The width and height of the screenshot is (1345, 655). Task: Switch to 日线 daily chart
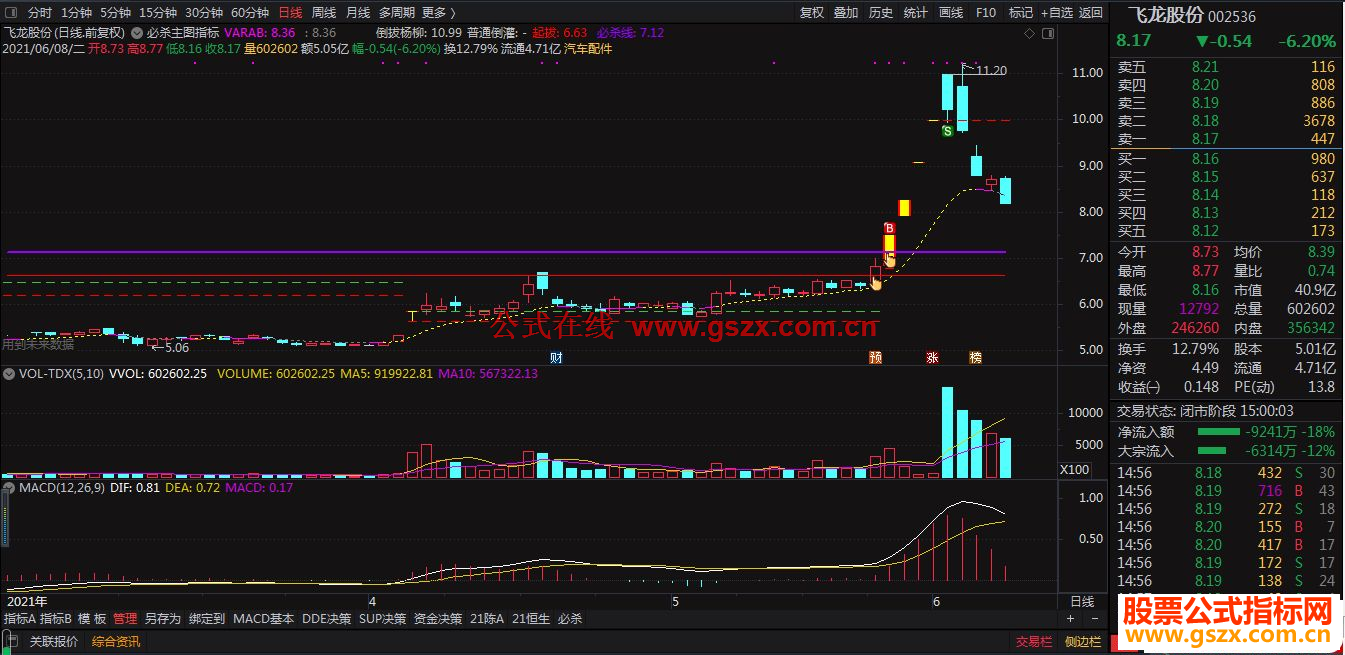click(290, 13)
